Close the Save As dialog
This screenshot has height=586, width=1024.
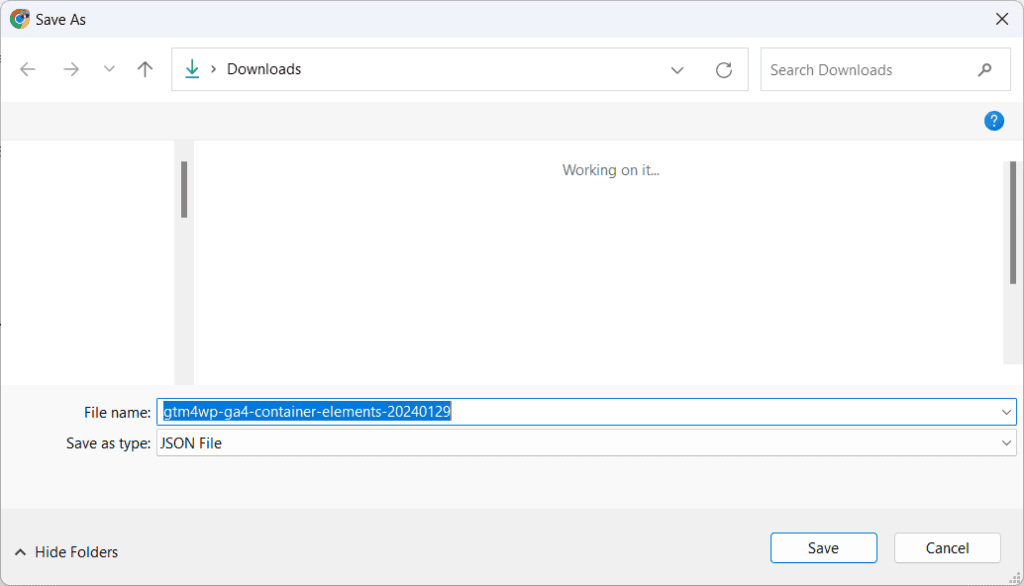tap(1002, 19)
